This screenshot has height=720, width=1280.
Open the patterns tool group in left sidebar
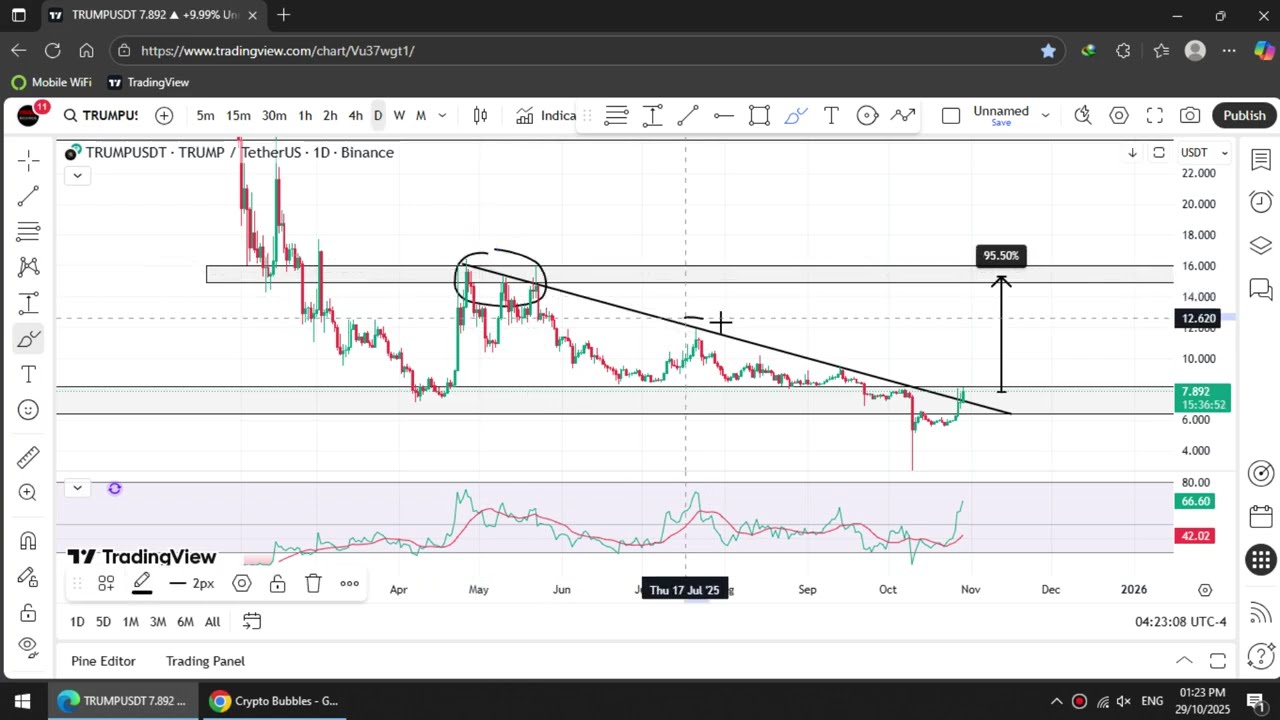pyautogui.click(x=28, y=267)
